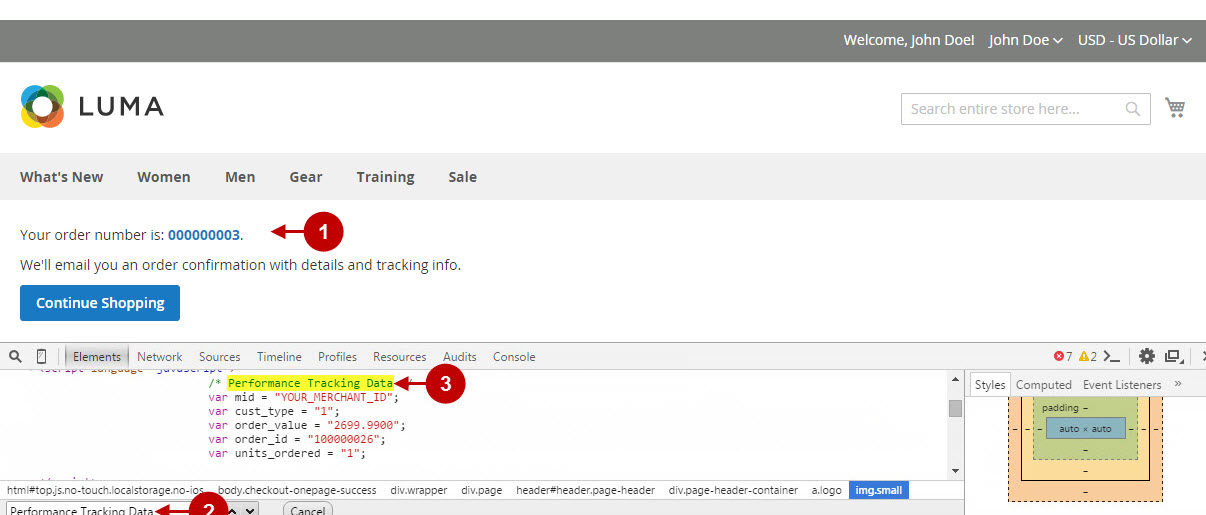Select header#header.page-header breadcrumb
The width and height of the screenshot is (1206, 515).
point(586,490)
